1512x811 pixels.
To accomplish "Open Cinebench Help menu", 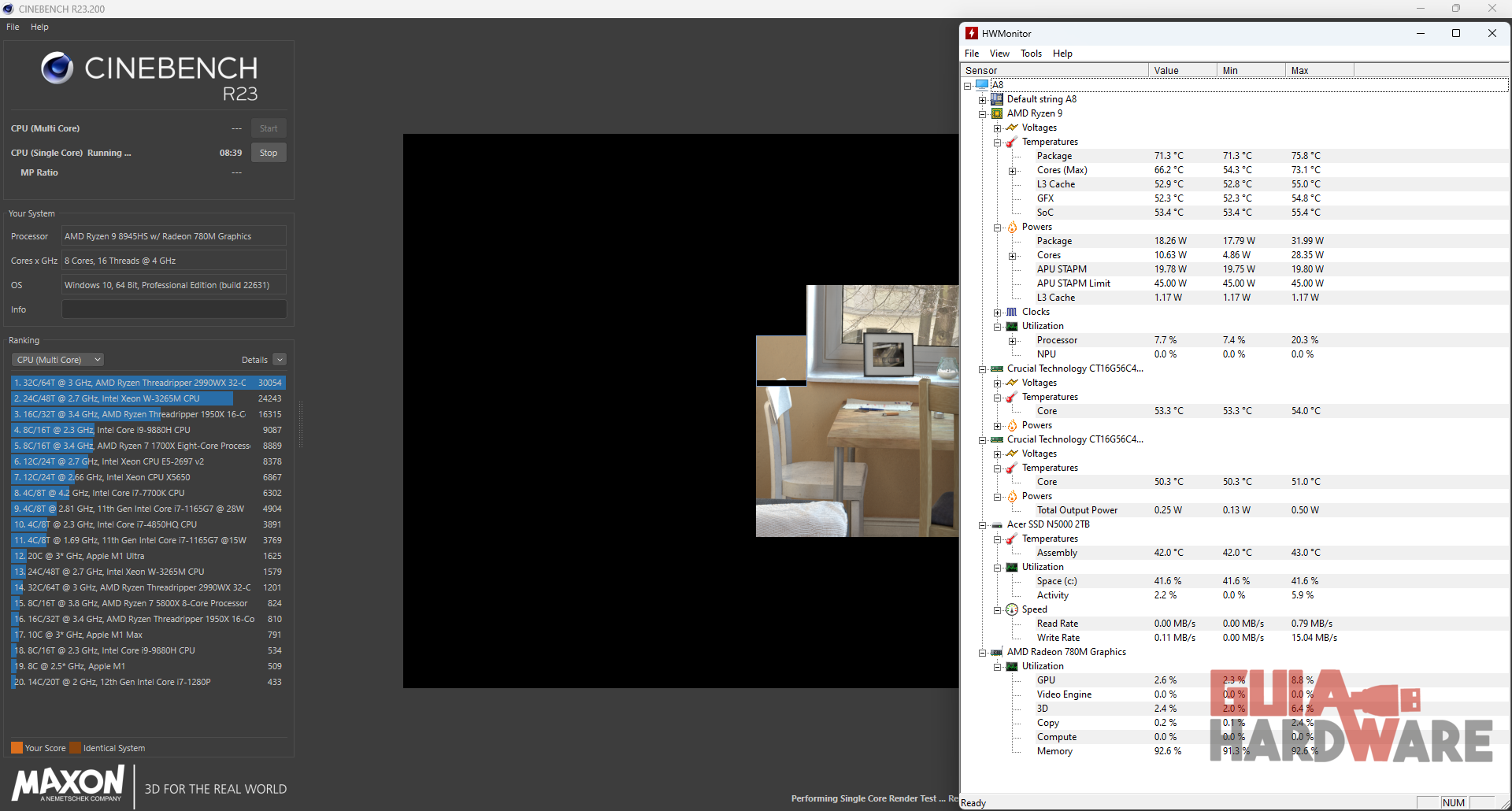I will pyautogui.click(x=39, y=27).
